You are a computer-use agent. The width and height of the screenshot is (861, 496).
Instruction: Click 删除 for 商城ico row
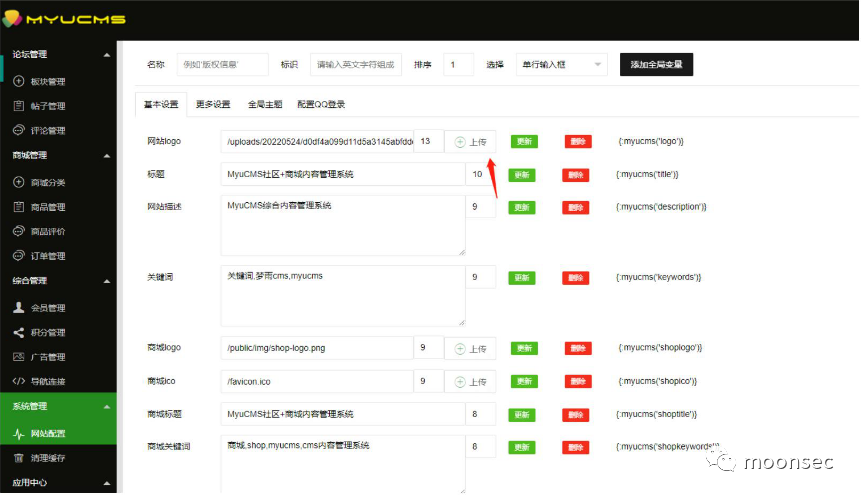click(x=578, y=381)
